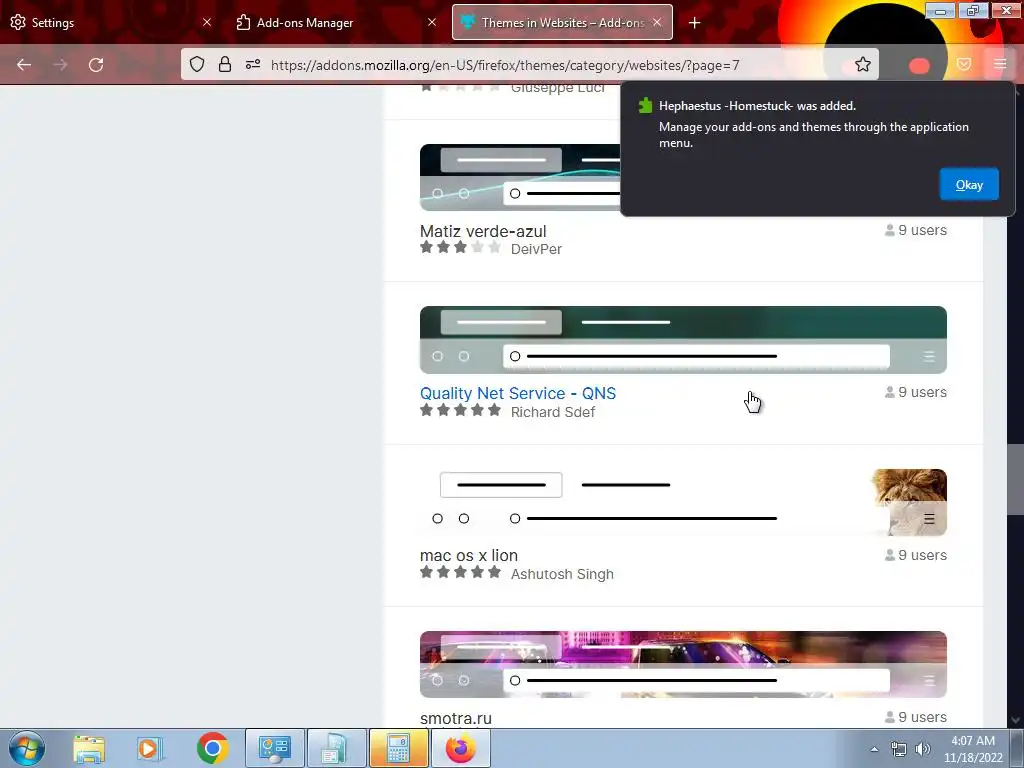Close the Settings tab

(x=207, y=22)
